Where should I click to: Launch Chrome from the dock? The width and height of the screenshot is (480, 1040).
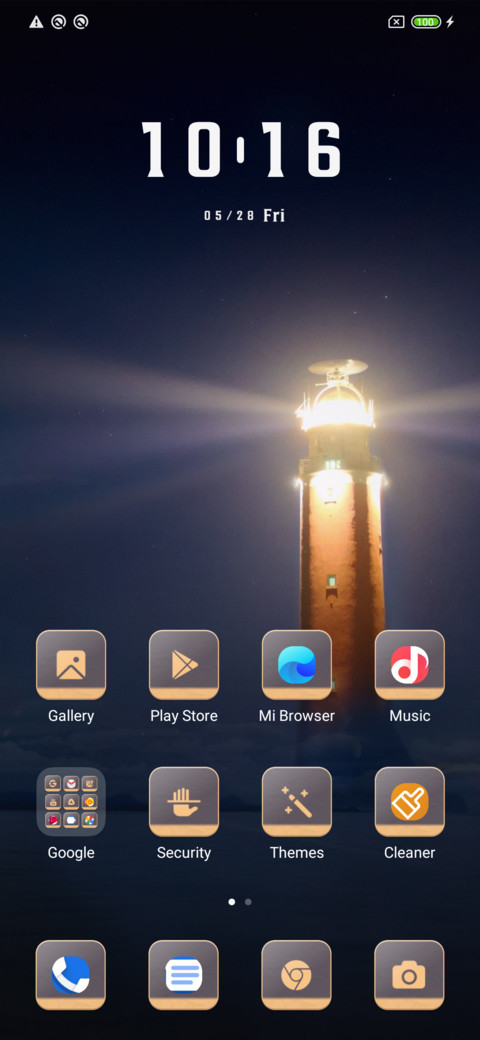coord(296,975)
